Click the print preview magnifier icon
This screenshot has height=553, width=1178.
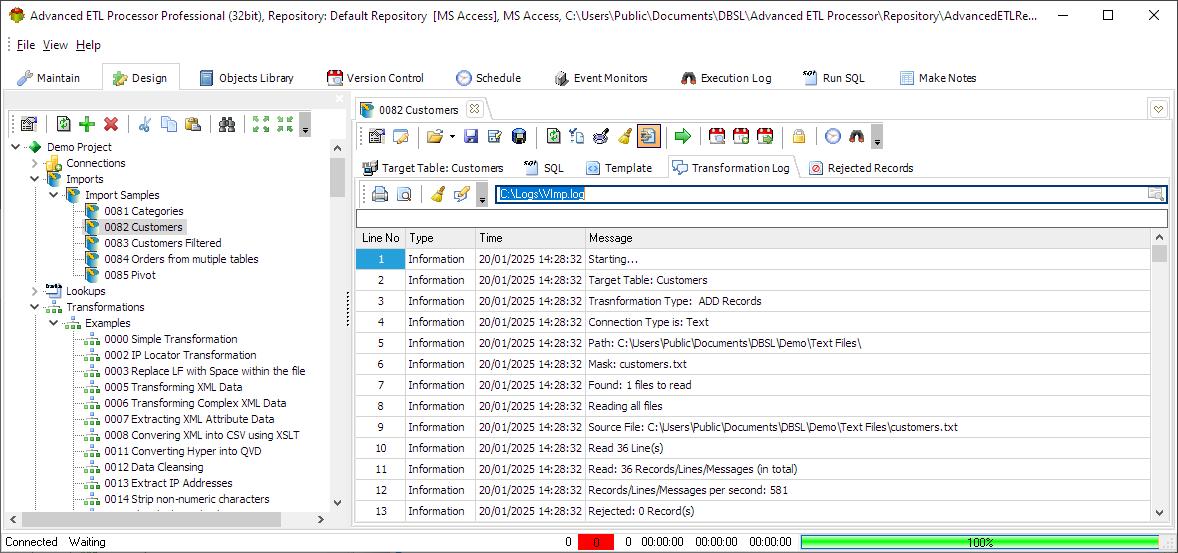pyautogui.click(x=404, y=195)
